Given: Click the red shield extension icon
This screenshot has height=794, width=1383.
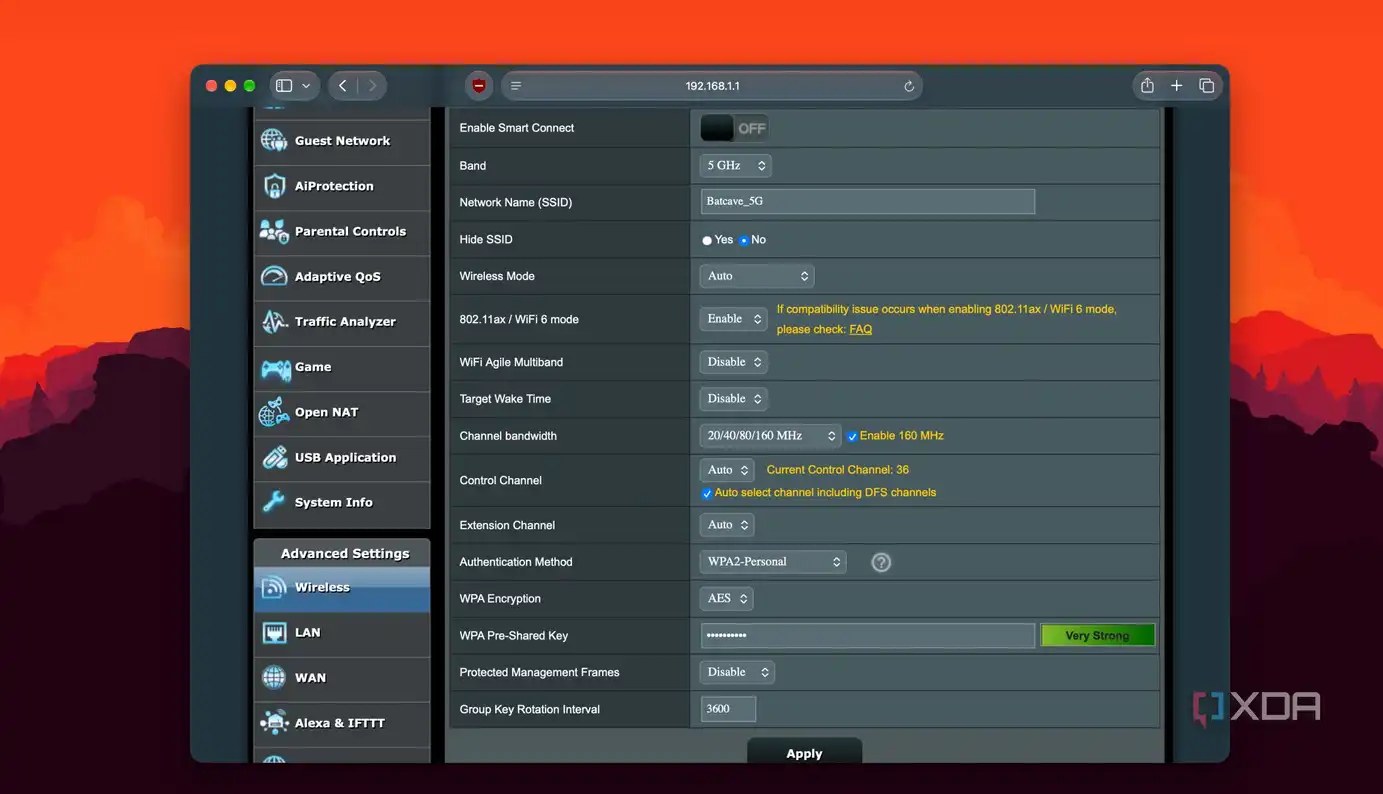Looking at the screenshot, I should (479, 86).
